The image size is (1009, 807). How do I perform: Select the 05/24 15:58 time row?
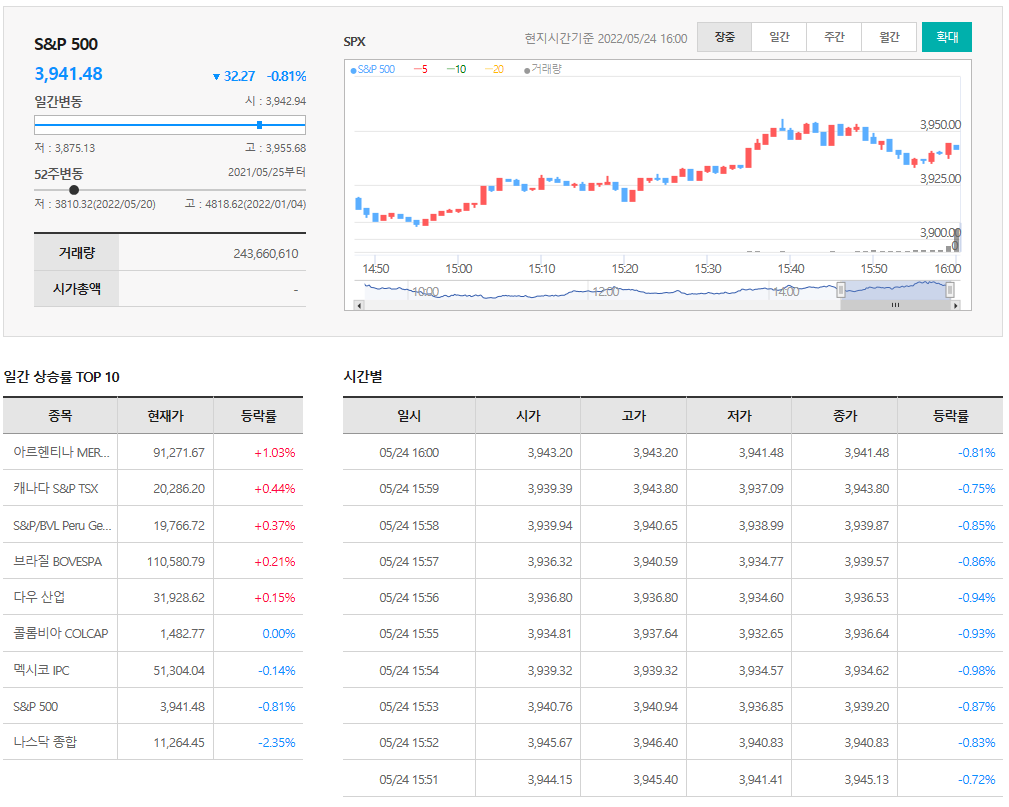pos(673,525)
